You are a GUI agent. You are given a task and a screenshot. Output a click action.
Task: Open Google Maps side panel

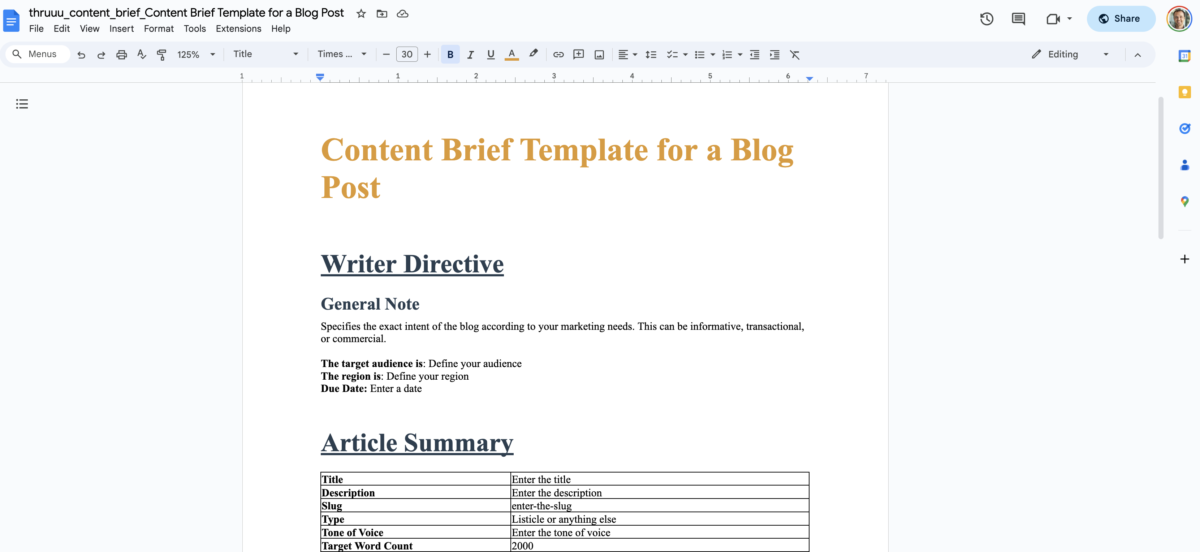[x=1184, y=202]
